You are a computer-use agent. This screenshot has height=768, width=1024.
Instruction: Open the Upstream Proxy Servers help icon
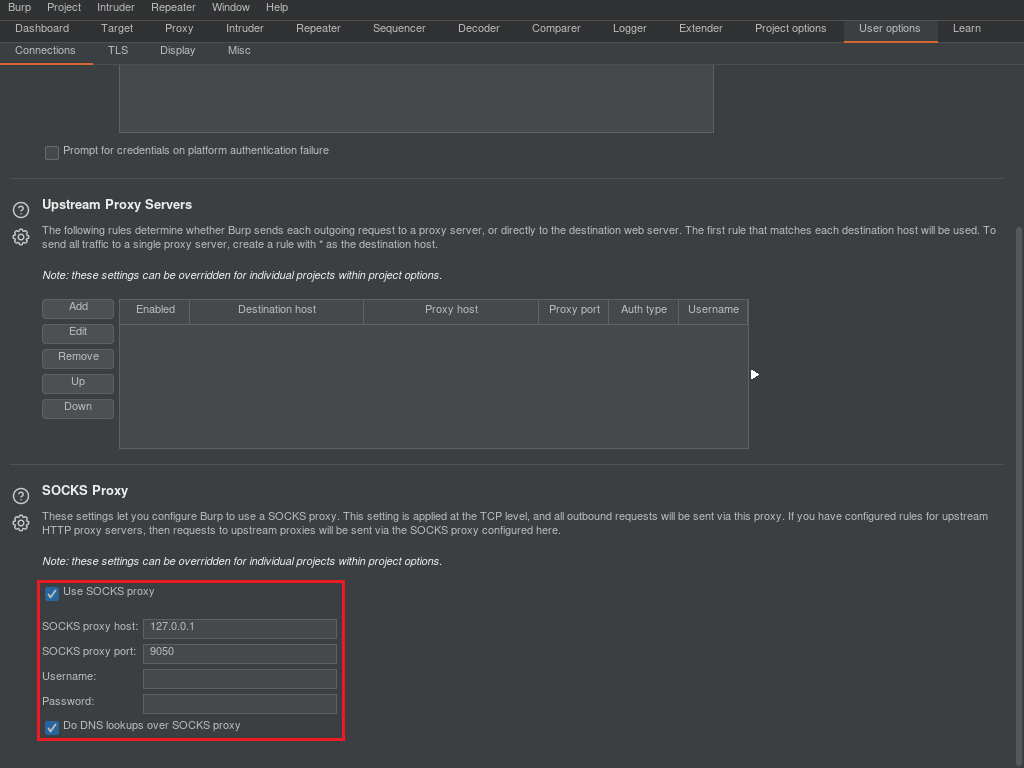pyautogui.click(x=20, y=210)
